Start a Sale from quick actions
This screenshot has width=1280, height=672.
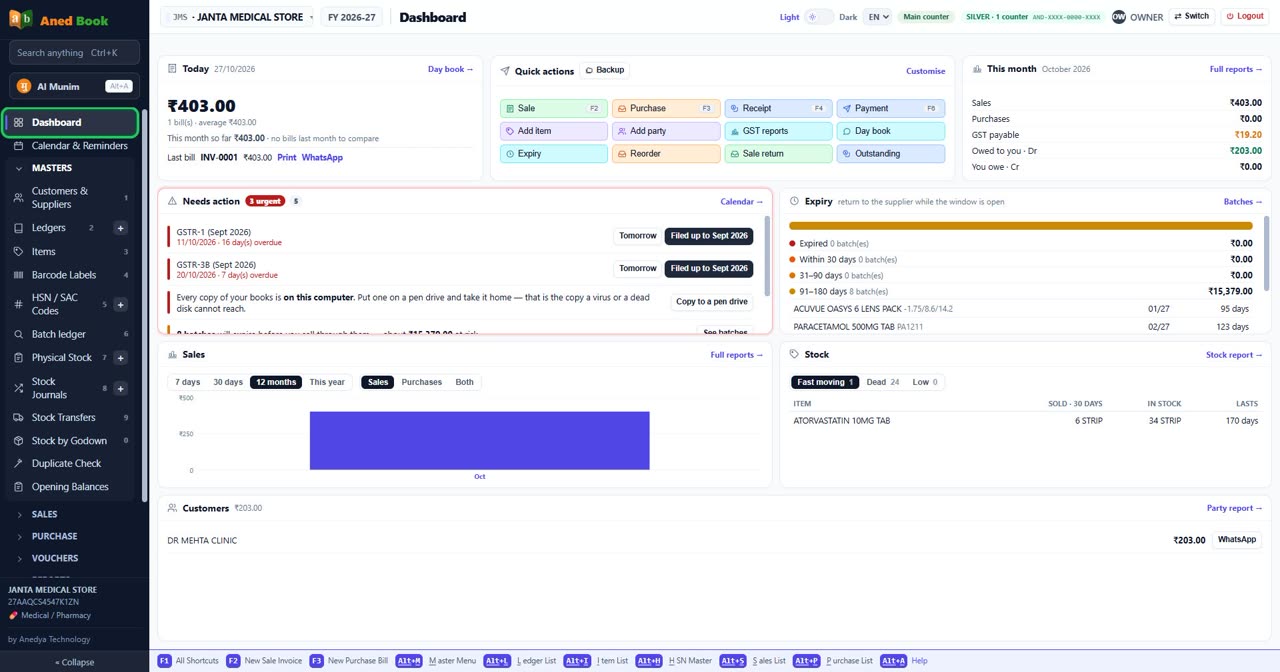(553, 108)
